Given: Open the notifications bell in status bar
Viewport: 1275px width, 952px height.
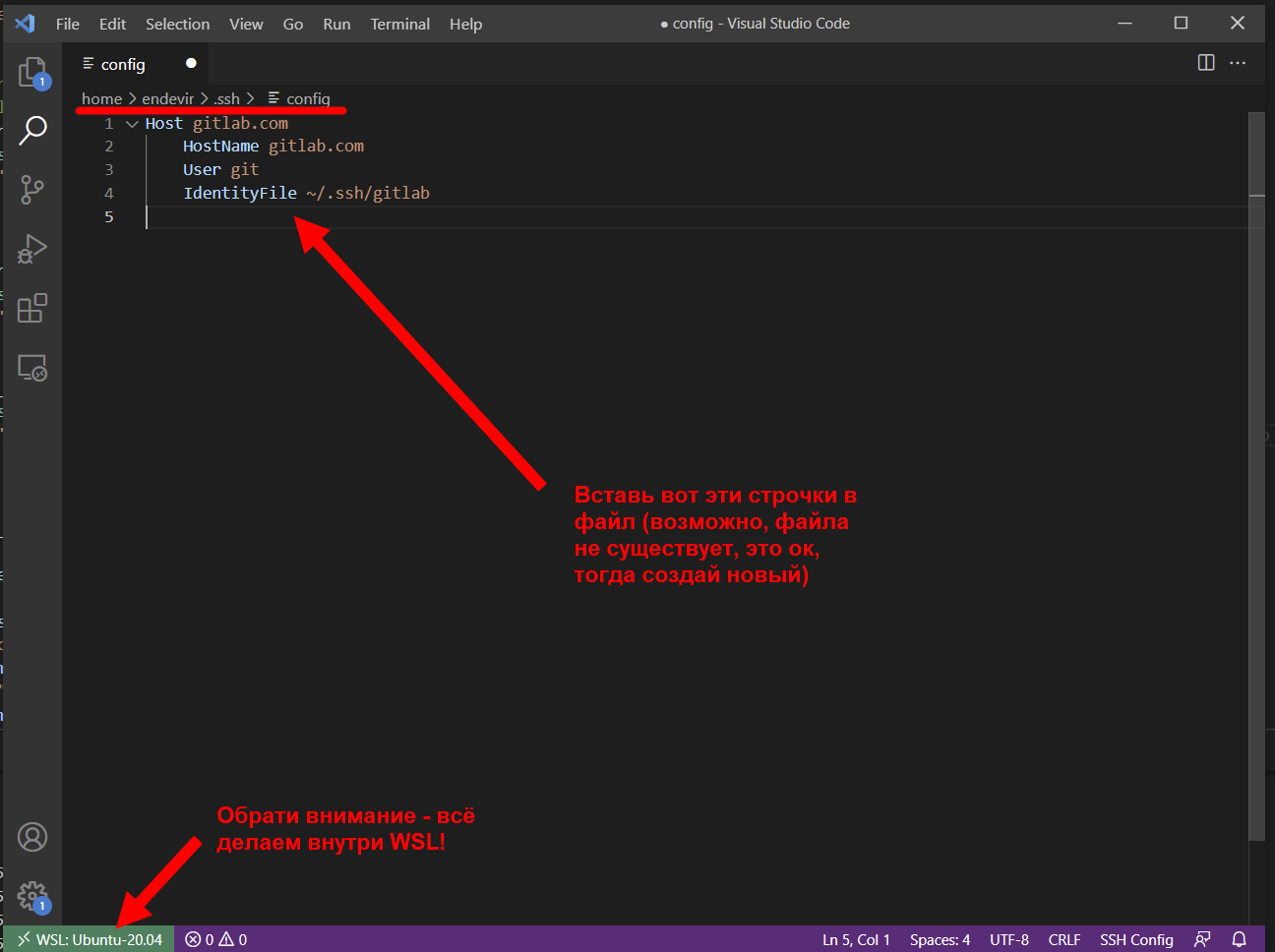Looking at the screenshot, I should pyautogui.click(x=1240, y=939).
